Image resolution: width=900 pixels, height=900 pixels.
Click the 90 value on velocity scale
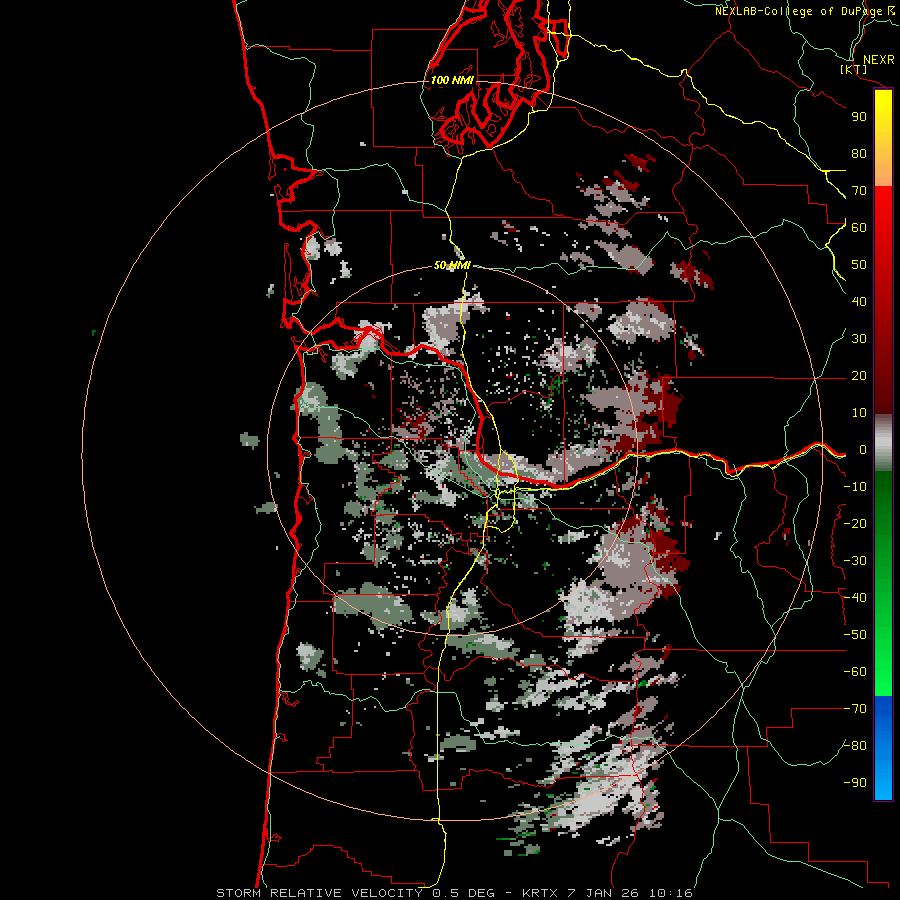pos(859,117)
